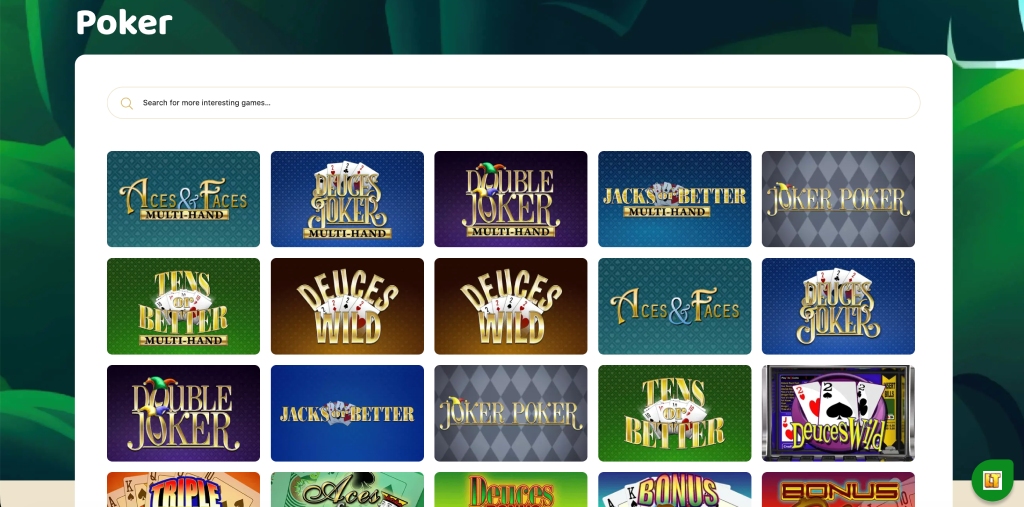1024x507 pixels.
Task: Open Double Joker without Multi-Hand label
Action: [x=184, y=413]
